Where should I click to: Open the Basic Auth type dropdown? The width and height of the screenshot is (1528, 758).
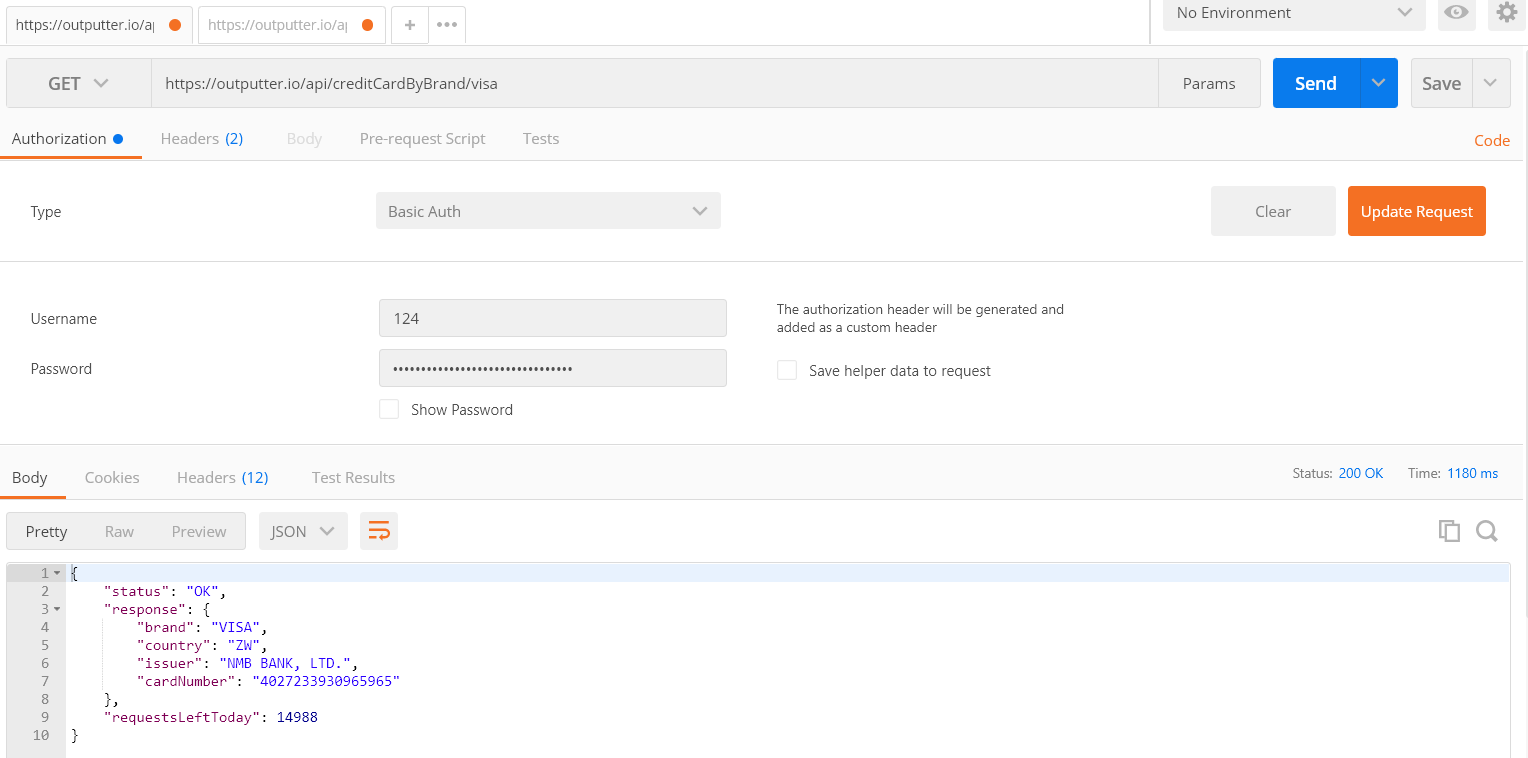pyautogui.click(x=548, y=211)
